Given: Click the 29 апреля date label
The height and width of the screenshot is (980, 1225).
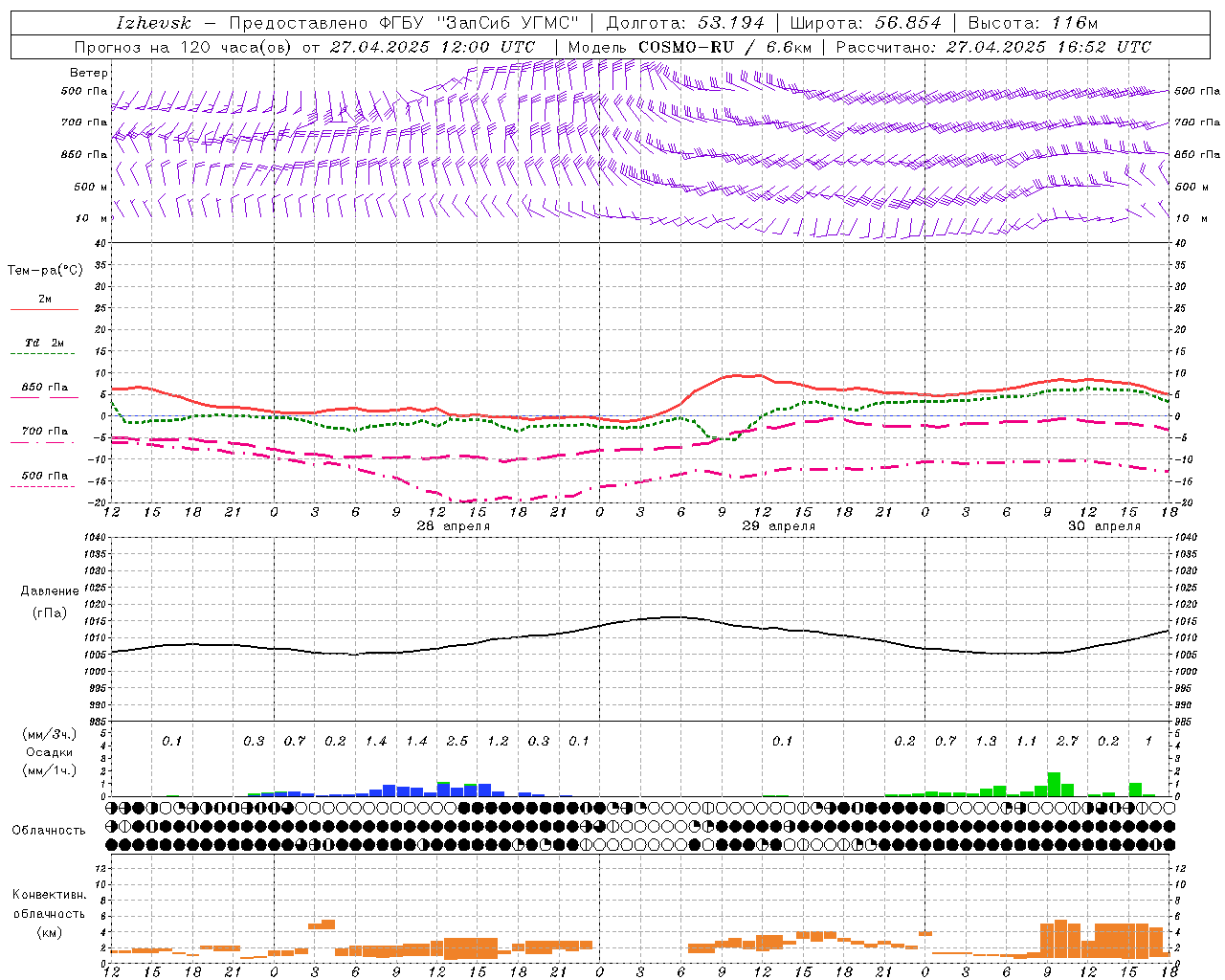Looking at the screenshot, I should tap(779, 526).
